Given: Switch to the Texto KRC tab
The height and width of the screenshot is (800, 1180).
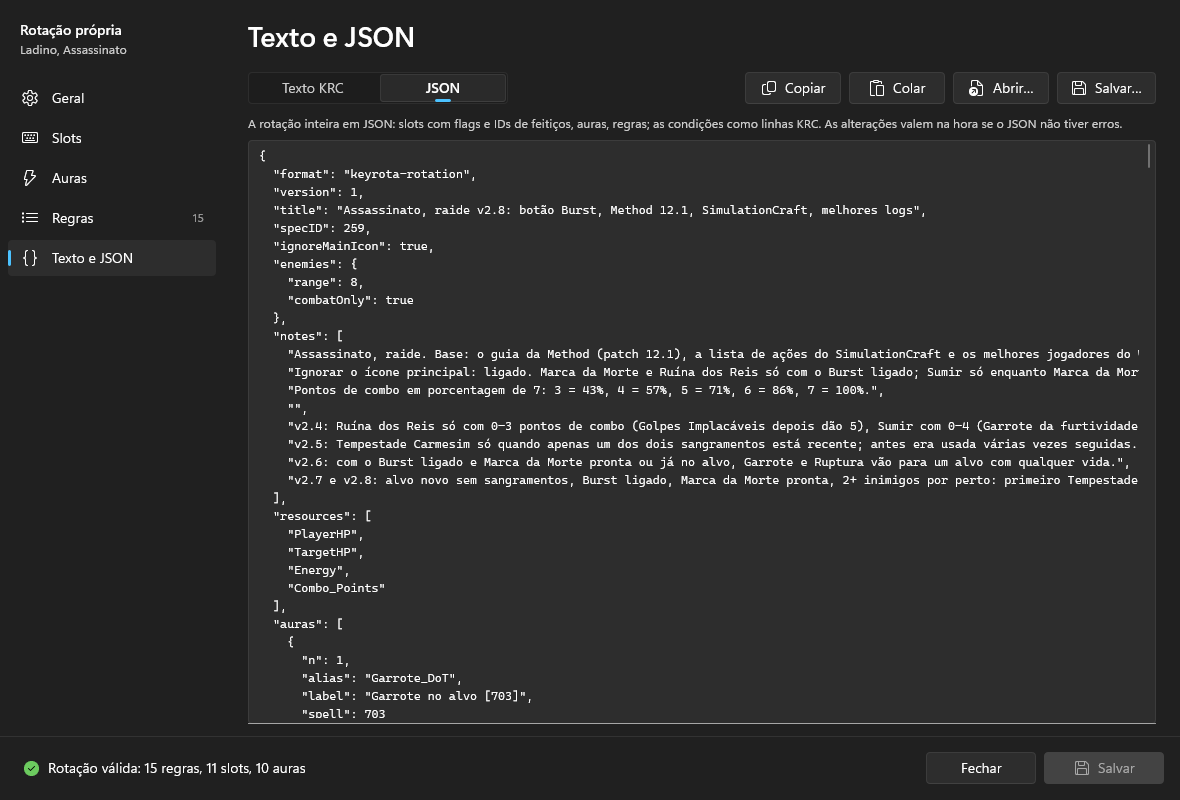Looking at the screenshot, I should (313, 88).
